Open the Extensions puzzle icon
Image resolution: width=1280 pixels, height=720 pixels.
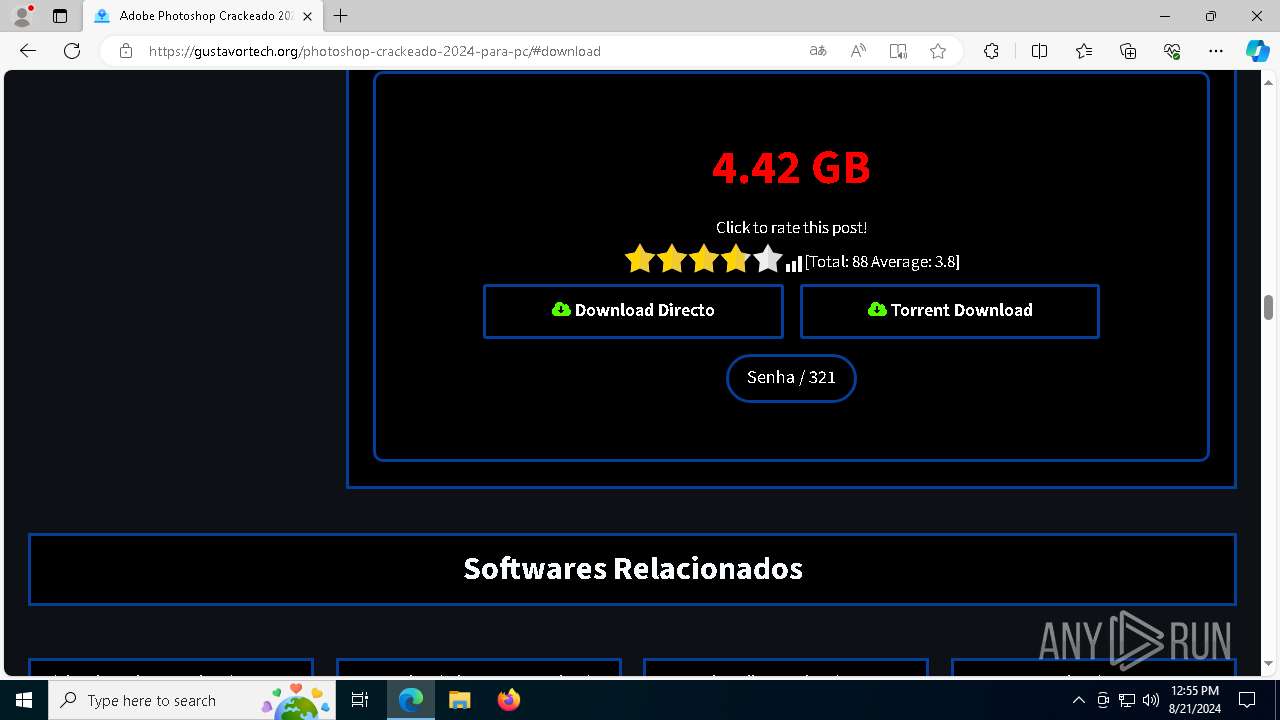pos(991,51)
